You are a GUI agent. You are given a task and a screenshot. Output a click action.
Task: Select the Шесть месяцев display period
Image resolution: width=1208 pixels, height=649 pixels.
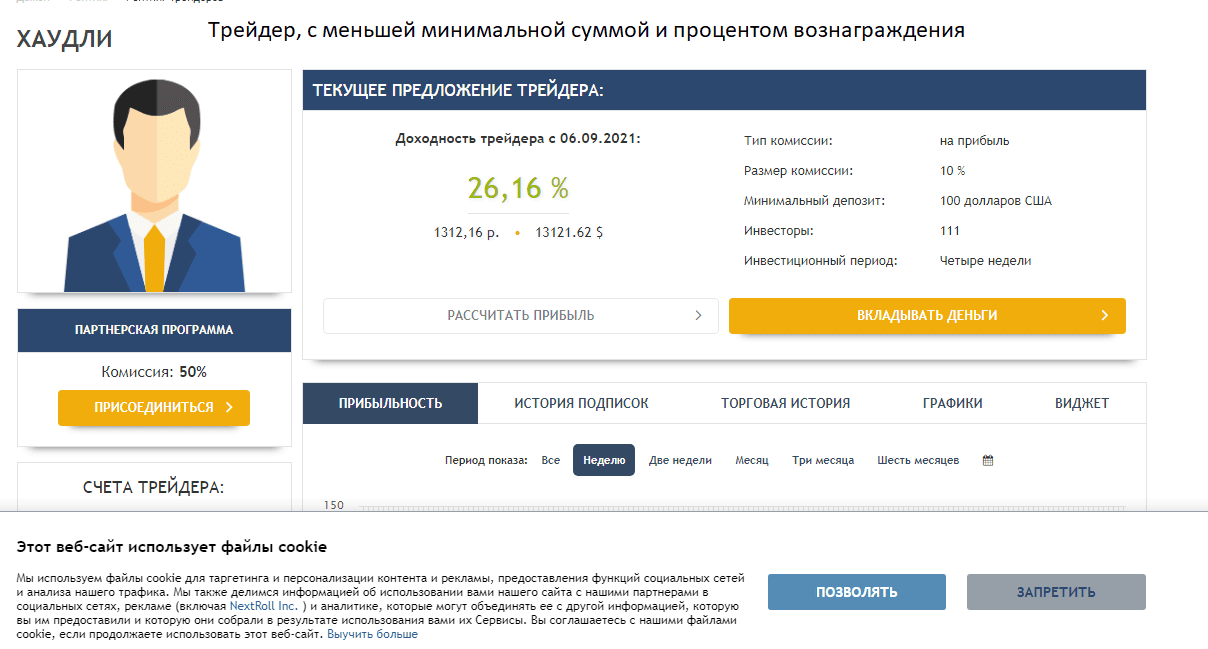(x=918, y=460)
